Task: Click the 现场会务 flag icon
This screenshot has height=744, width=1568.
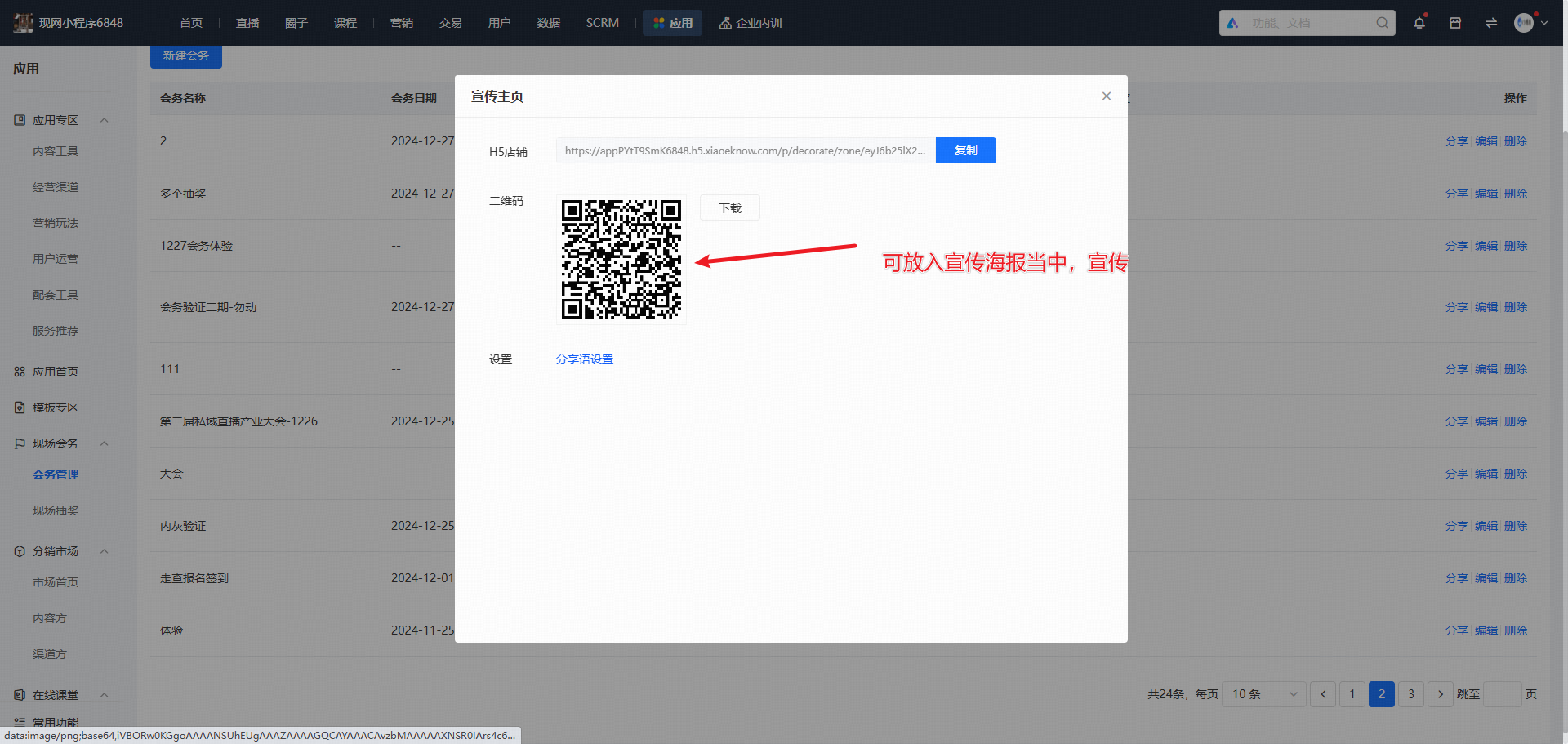Action: pyautogui.click(x=20, y=443)
